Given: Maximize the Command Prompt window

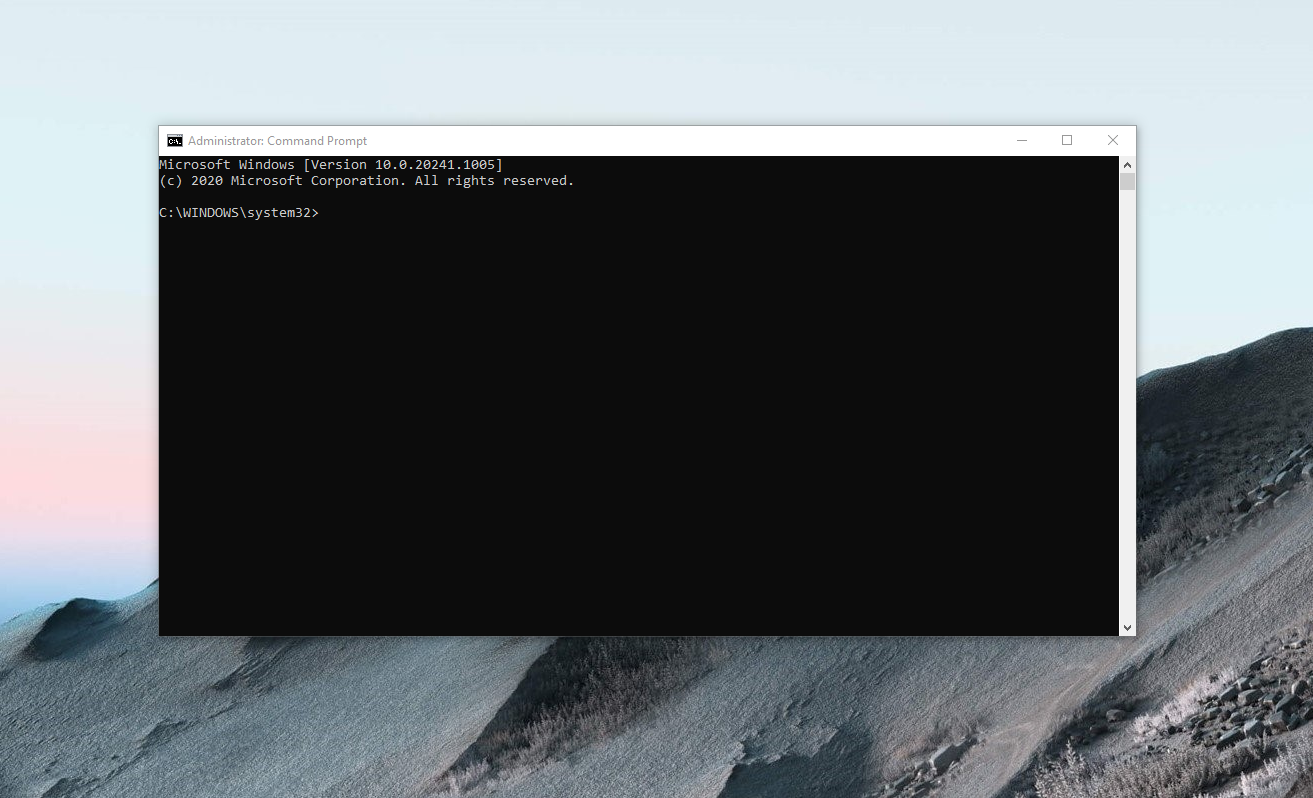Looking at the screenshot, I should click(x=1067, y=141).
